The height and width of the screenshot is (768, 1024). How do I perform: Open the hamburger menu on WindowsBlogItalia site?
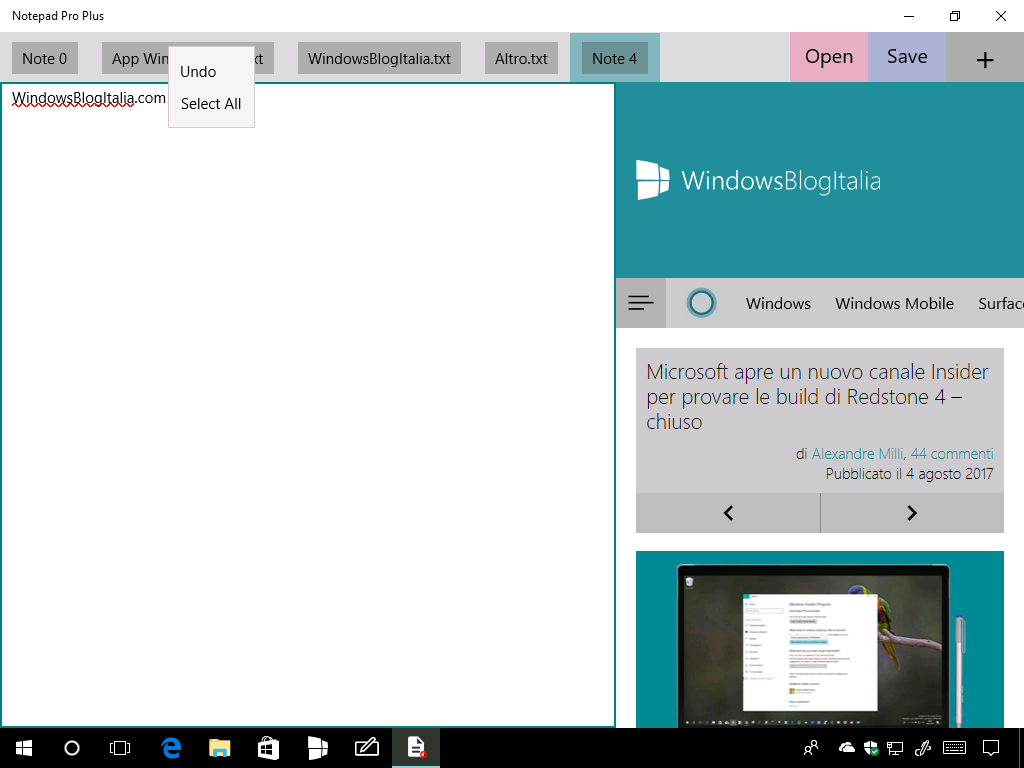[x=641, y=303]
